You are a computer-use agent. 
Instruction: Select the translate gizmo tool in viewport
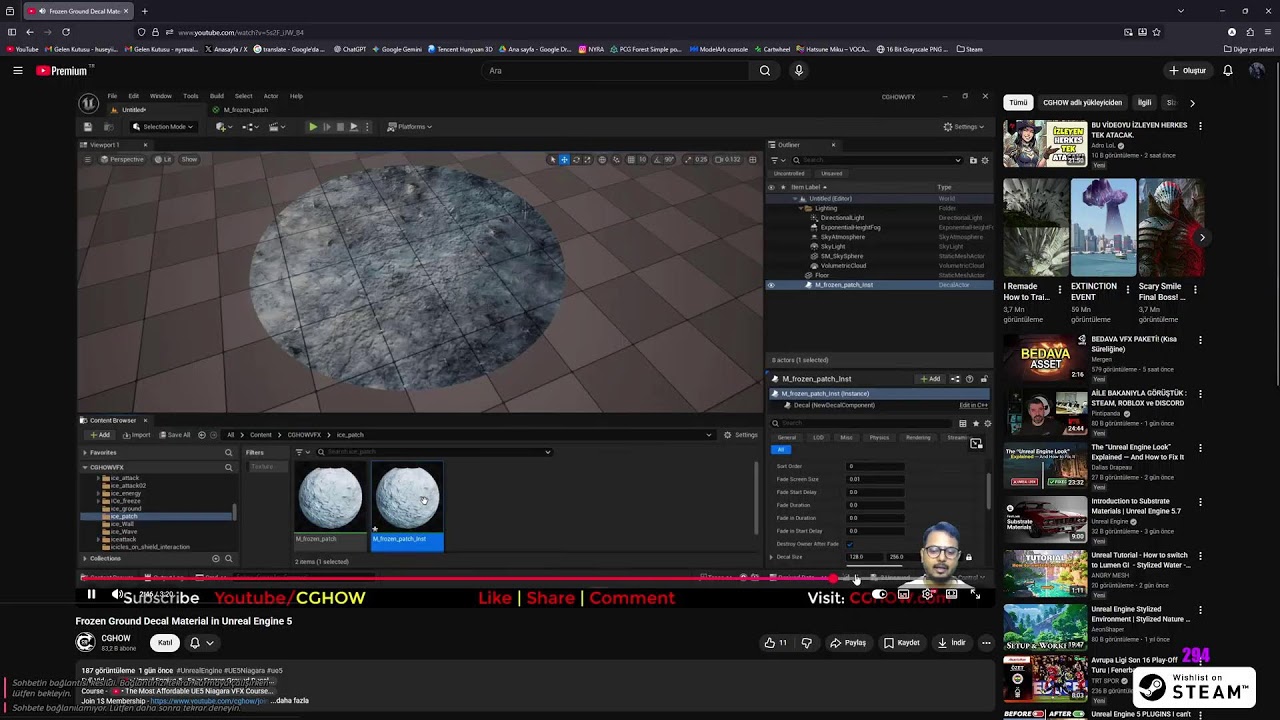click(x=564, y=160)
